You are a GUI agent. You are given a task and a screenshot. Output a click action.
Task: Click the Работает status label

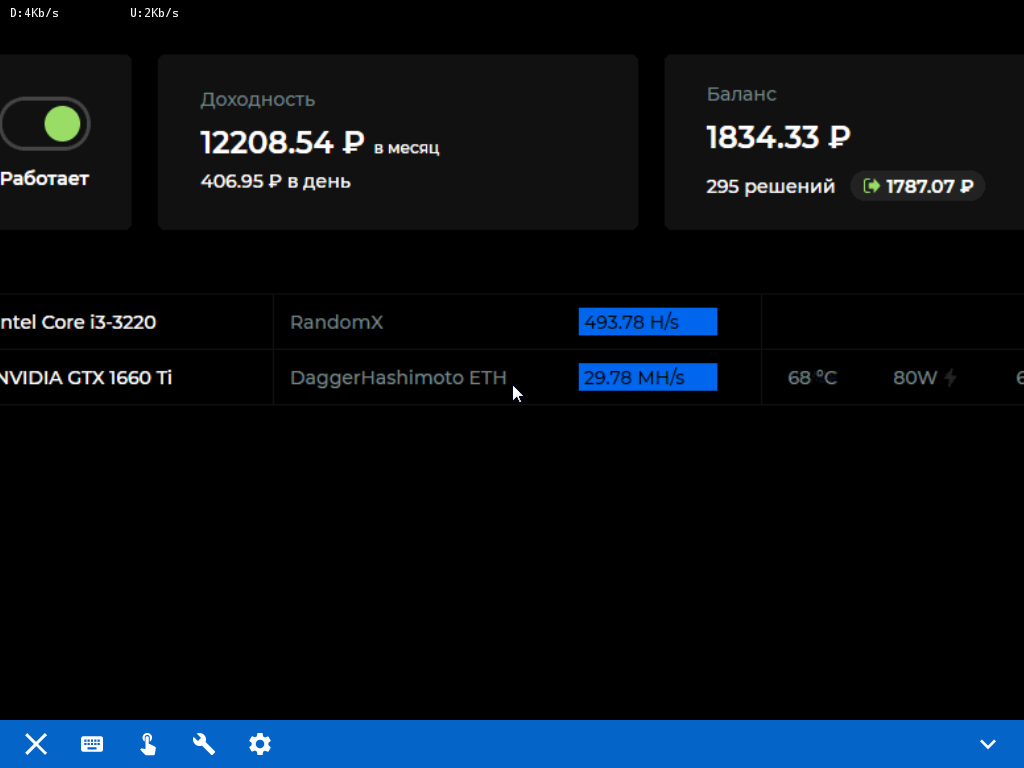(44, 178)
